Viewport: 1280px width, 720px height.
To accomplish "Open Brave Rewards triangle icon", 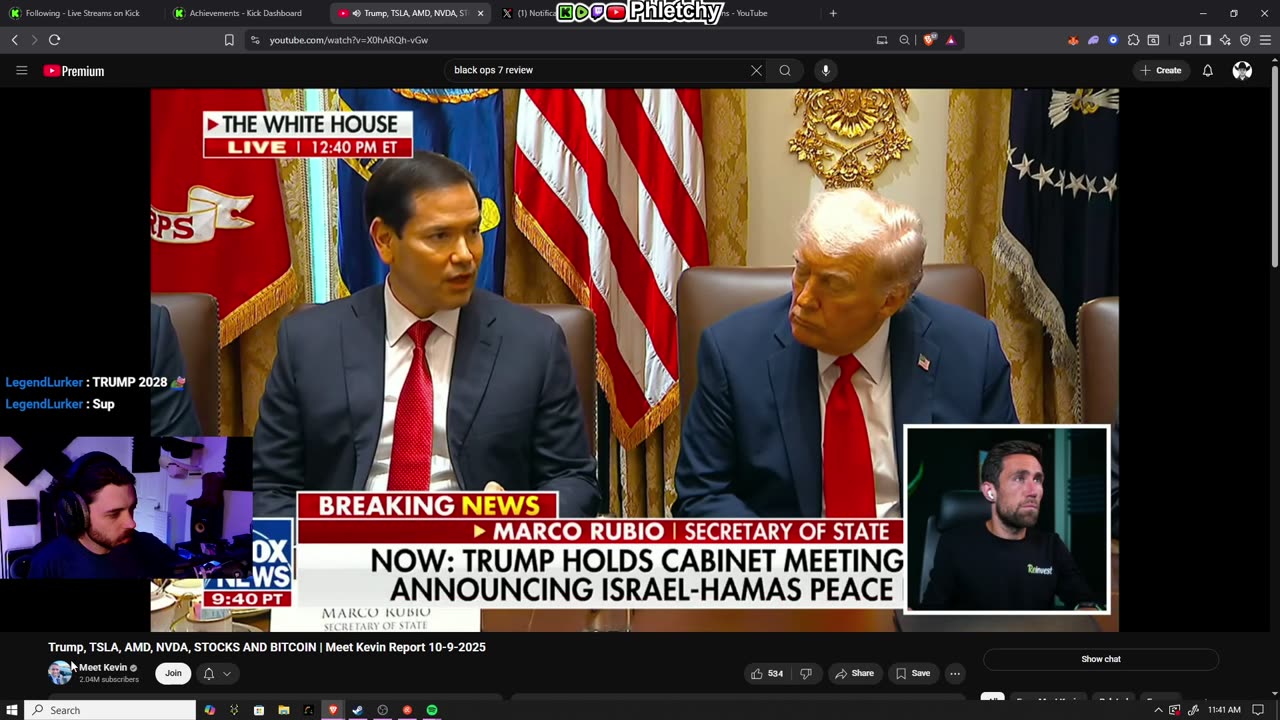I will tap(950, 40).
